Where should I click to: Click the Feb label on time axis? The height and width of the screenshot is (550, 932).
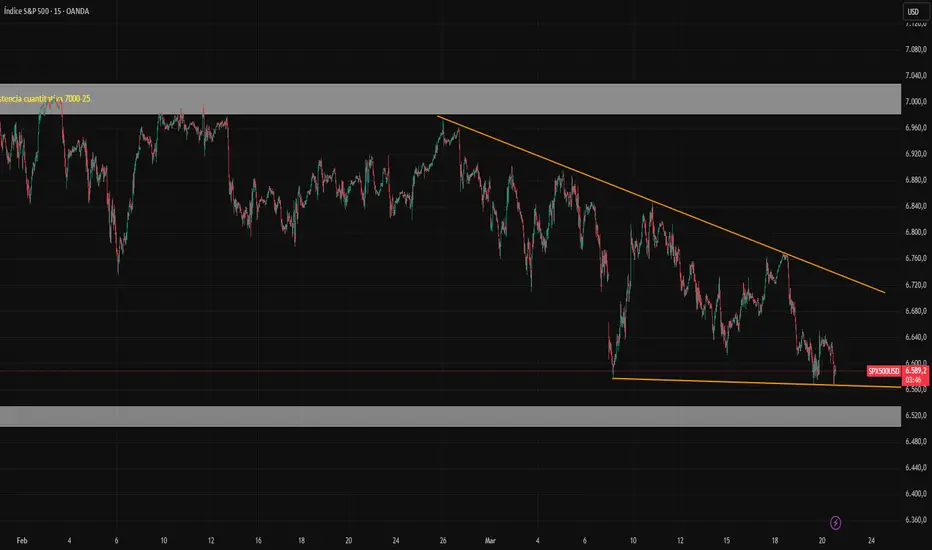pyautogui.click(x=22, y=540)
